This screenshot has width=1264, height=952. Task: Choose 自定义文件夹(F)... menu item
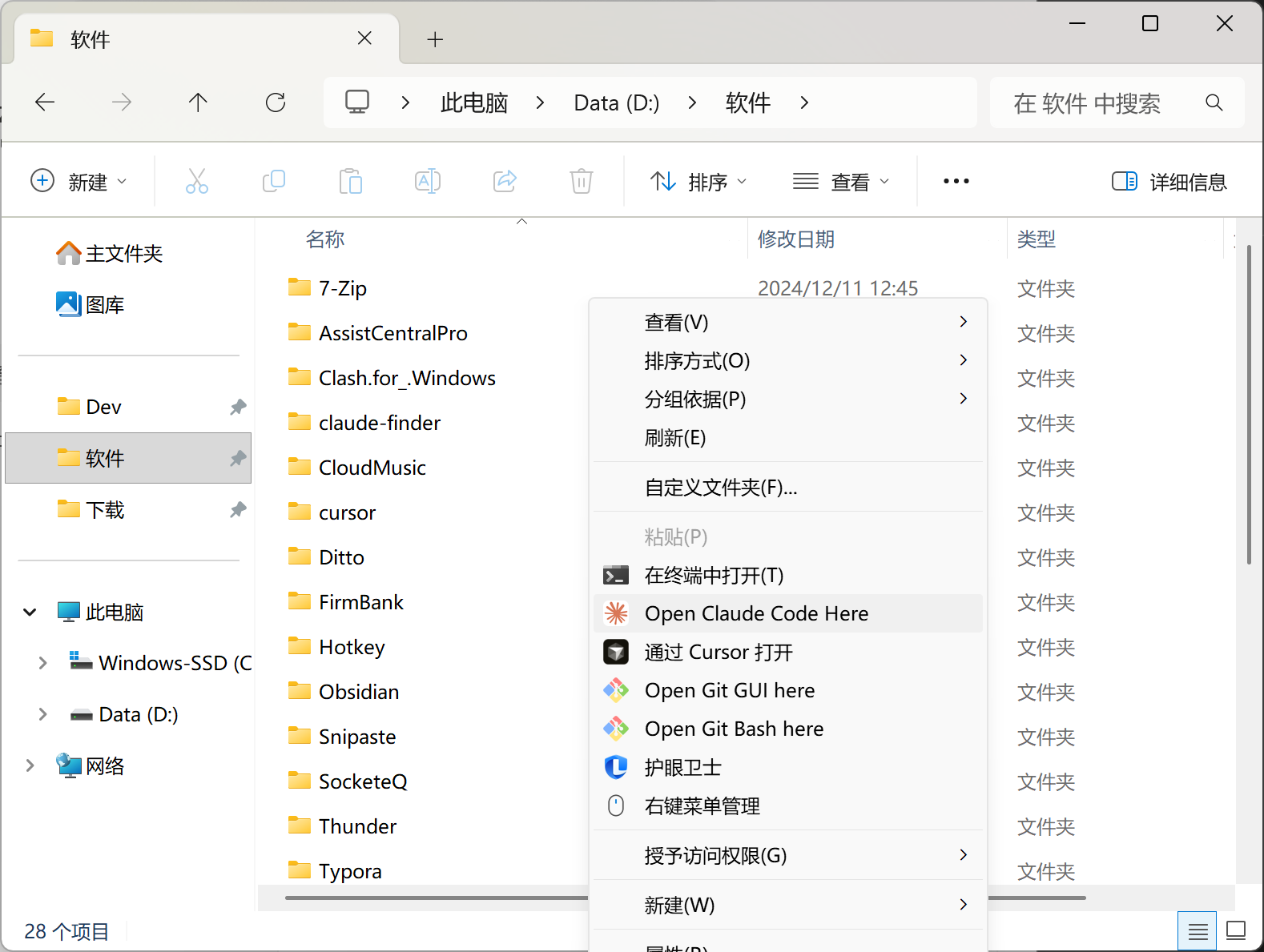click(788, 487)
